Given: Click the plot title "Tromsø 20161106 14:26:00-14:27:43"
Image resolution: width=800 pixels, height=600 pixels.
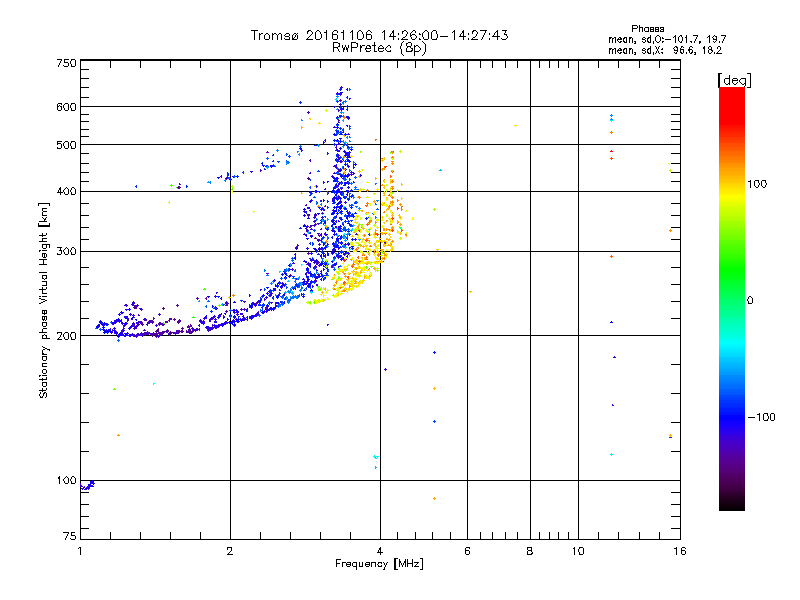Looking at the screenshot, I should tap(379, 35).
